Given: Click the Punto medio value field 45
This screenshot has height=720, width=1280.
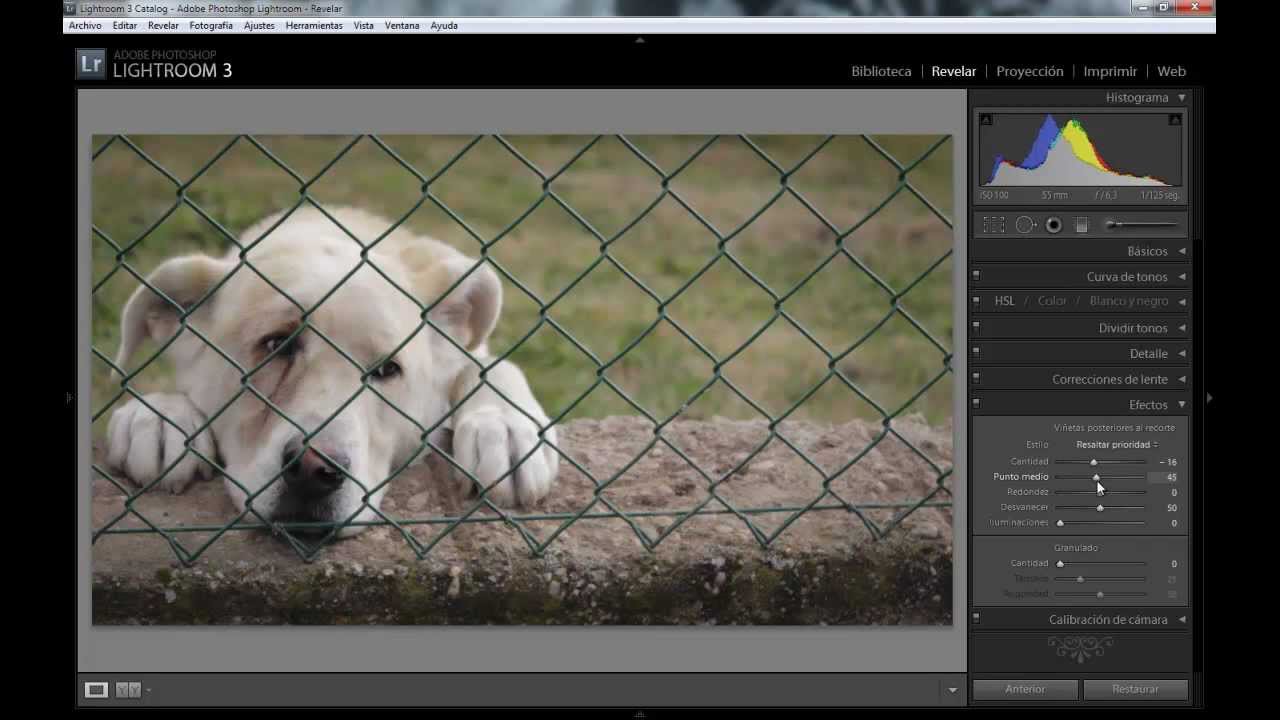Looking at the screenshot, I should pos(1164,478).
